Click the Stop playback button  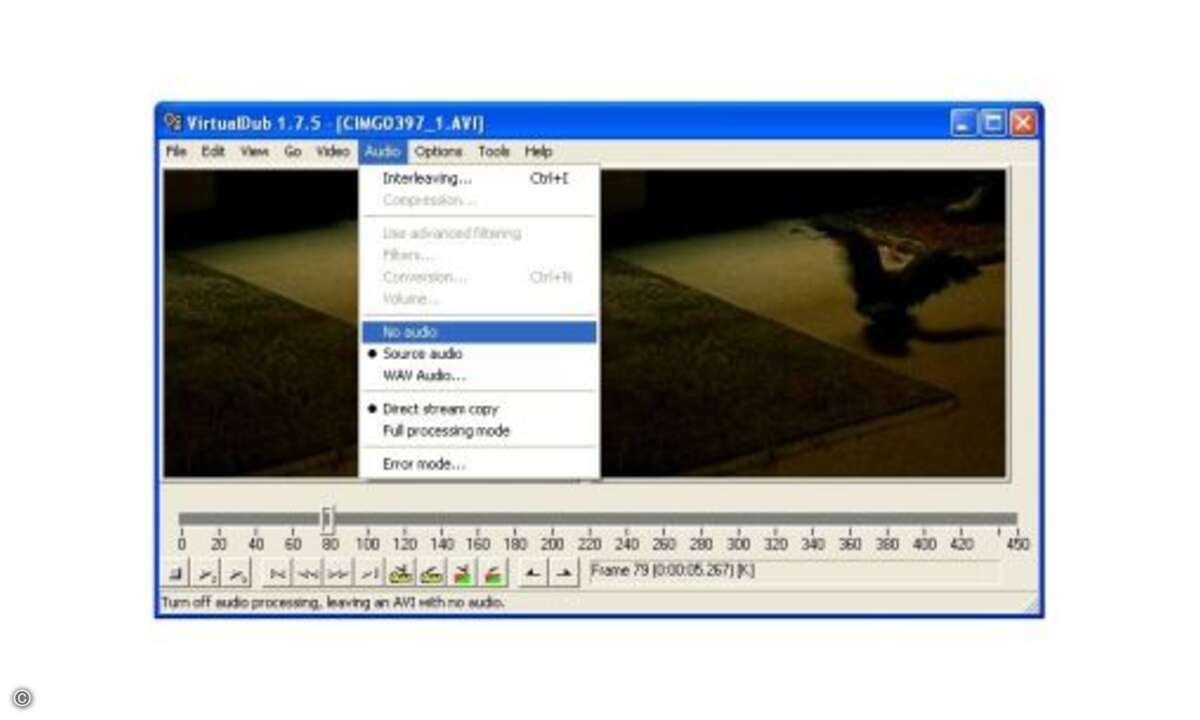[175, 573]
